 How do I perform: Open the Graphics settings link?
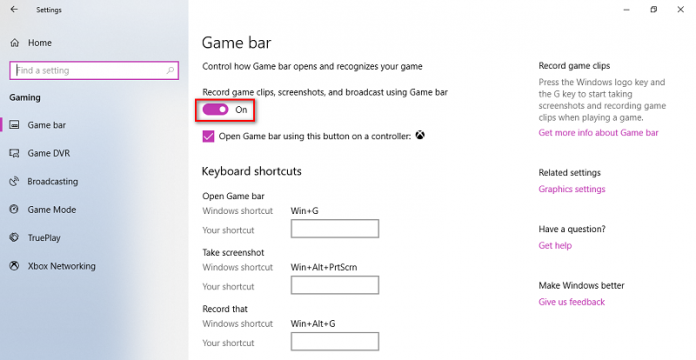point(572,189)
